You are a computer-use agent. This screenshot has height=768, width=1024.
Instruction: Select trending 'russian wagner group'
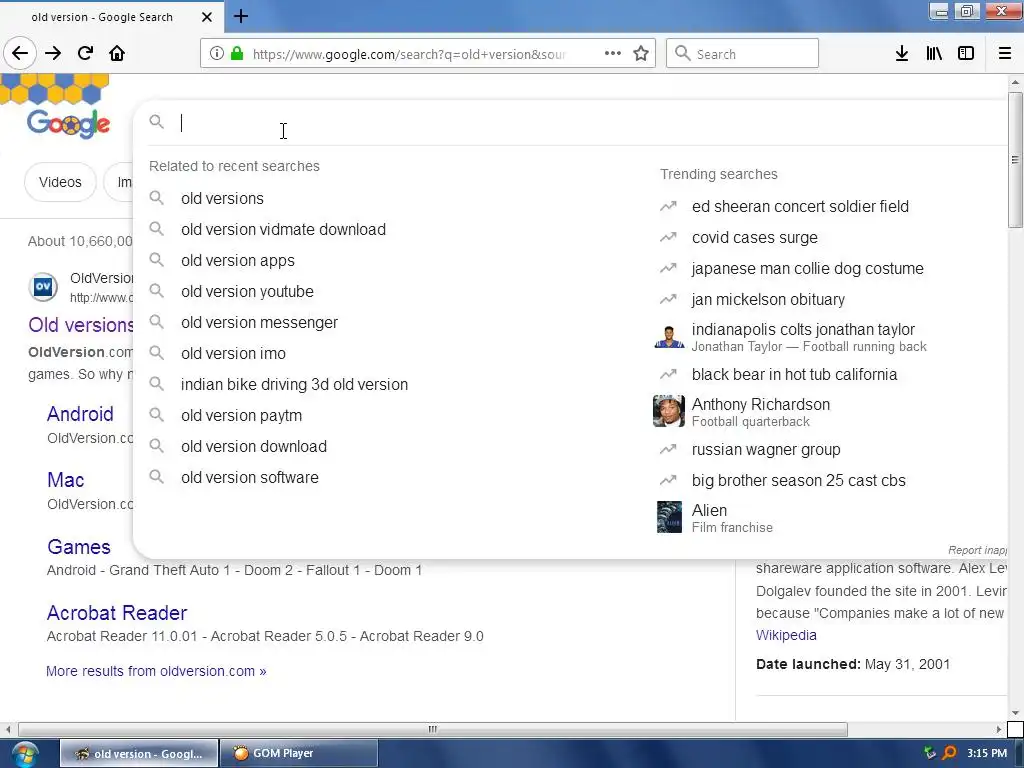coord(766,449)
